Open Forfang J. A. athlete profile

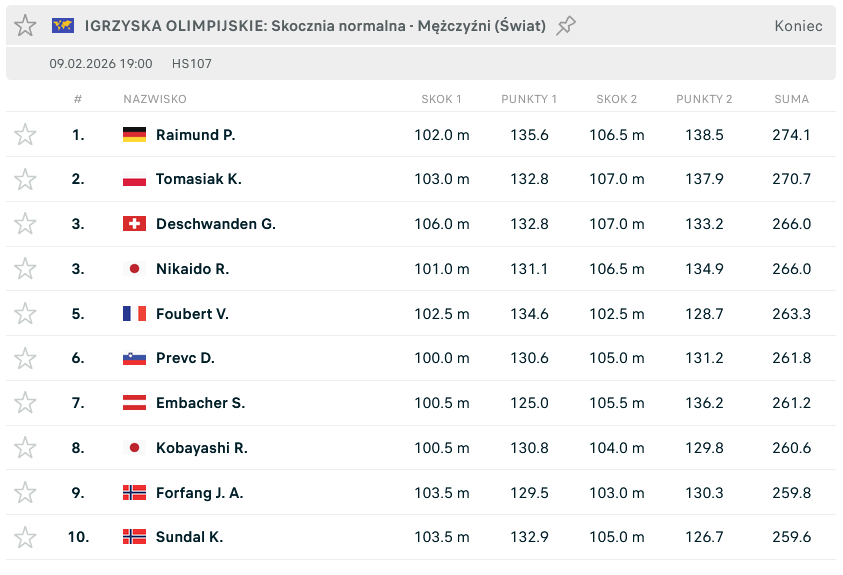point(199,493)
